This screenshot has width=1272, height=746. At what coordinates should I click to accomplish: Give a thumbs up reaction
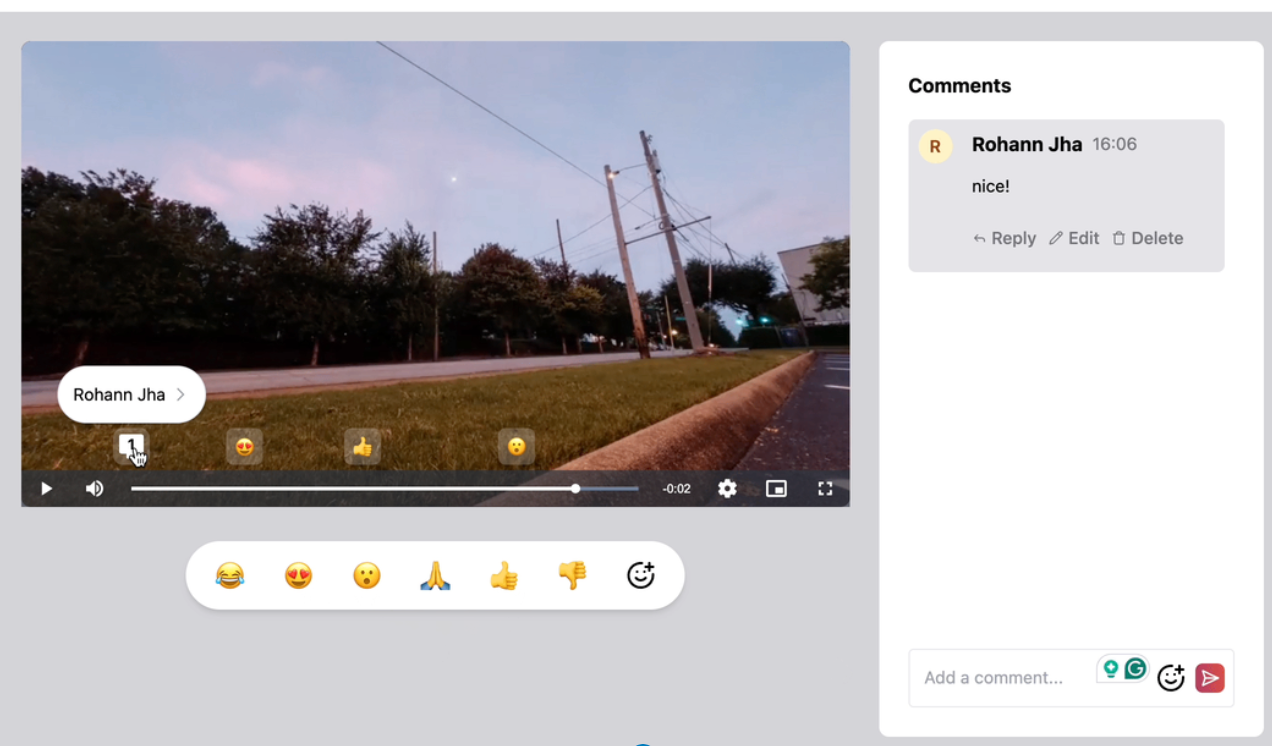pos(503,575)
